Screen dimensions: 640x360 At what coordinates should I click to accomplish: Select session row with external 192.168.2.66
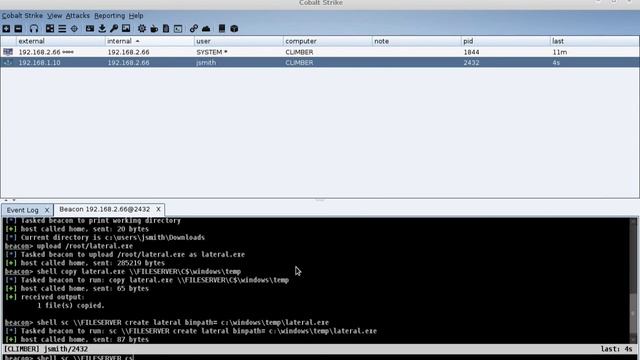click(x=320, y=52)
